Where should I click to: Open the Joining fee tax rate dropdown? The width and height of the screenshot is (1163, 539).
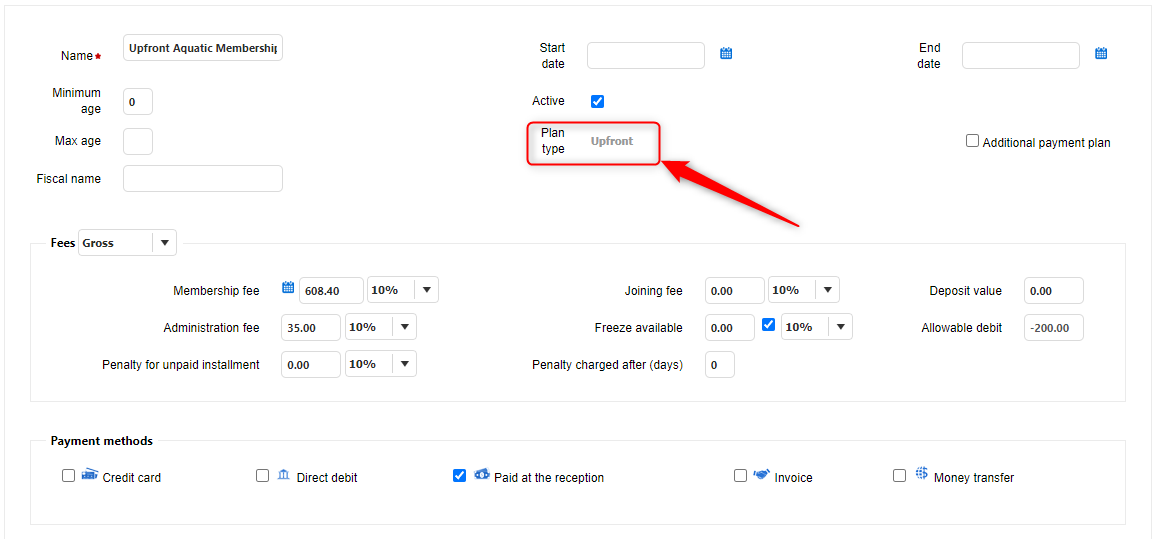(x=827, y=290)
